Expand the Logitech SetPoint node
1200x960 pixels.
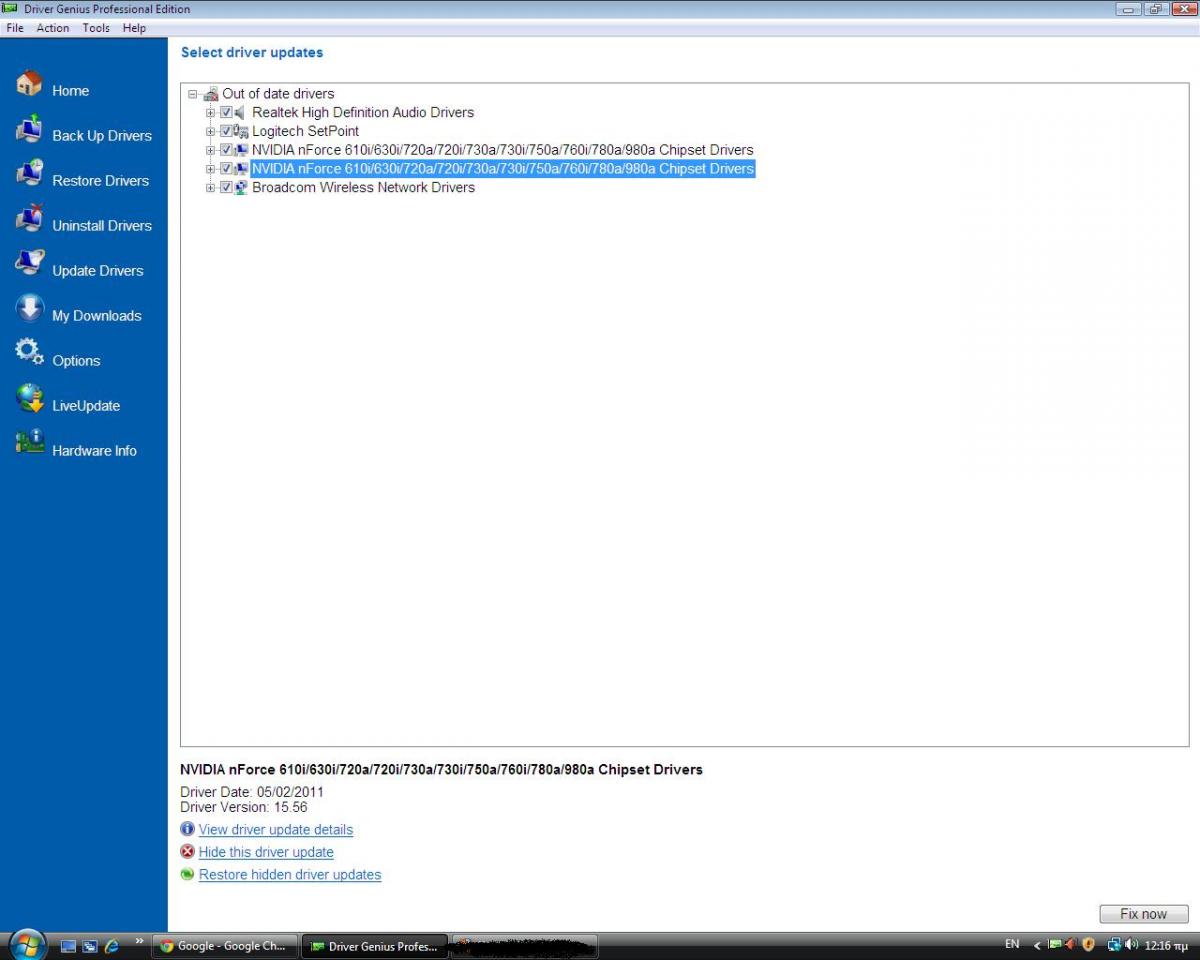[x=211, y=131]
